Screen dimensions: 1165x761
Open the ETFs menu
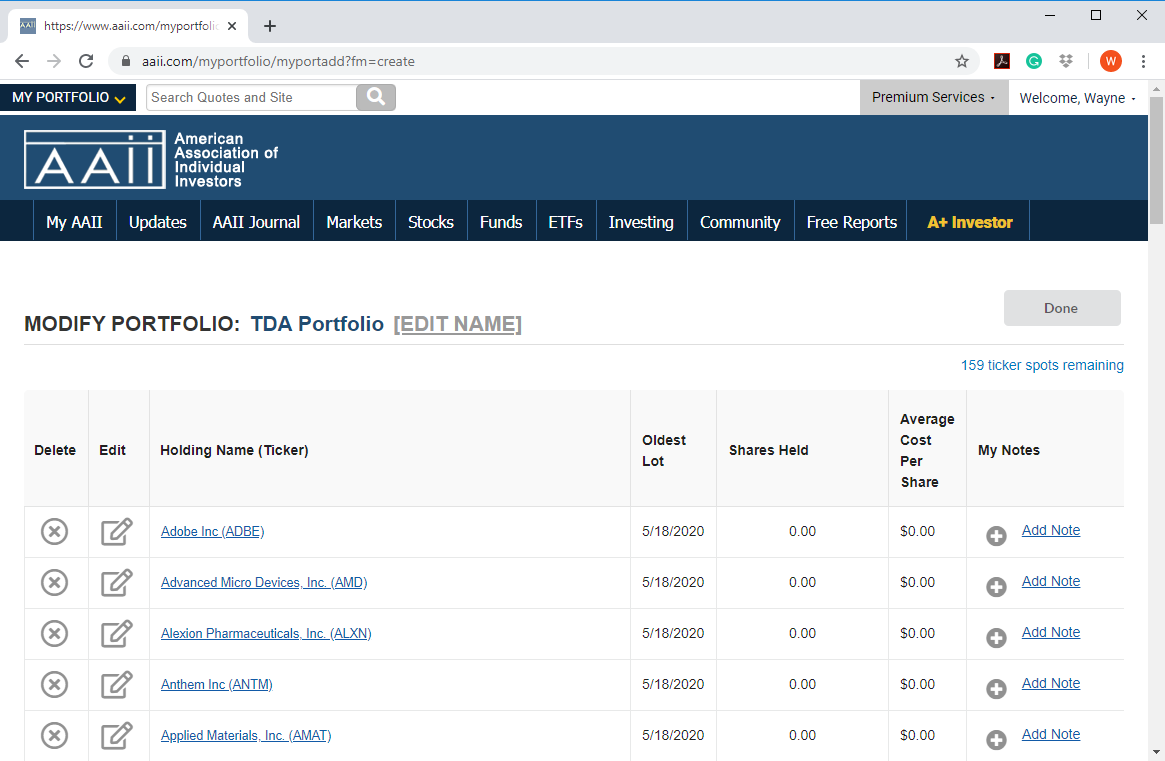coord(565,221)
